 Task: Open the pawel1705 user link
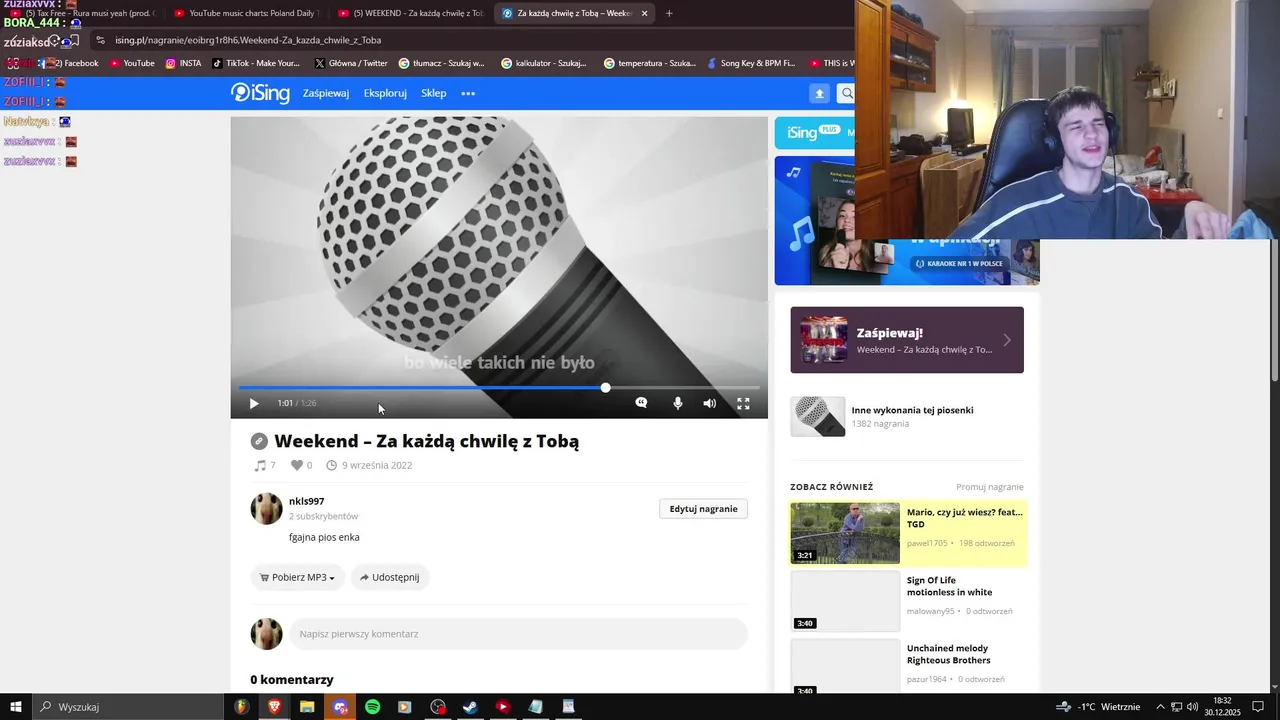point(927,543)
